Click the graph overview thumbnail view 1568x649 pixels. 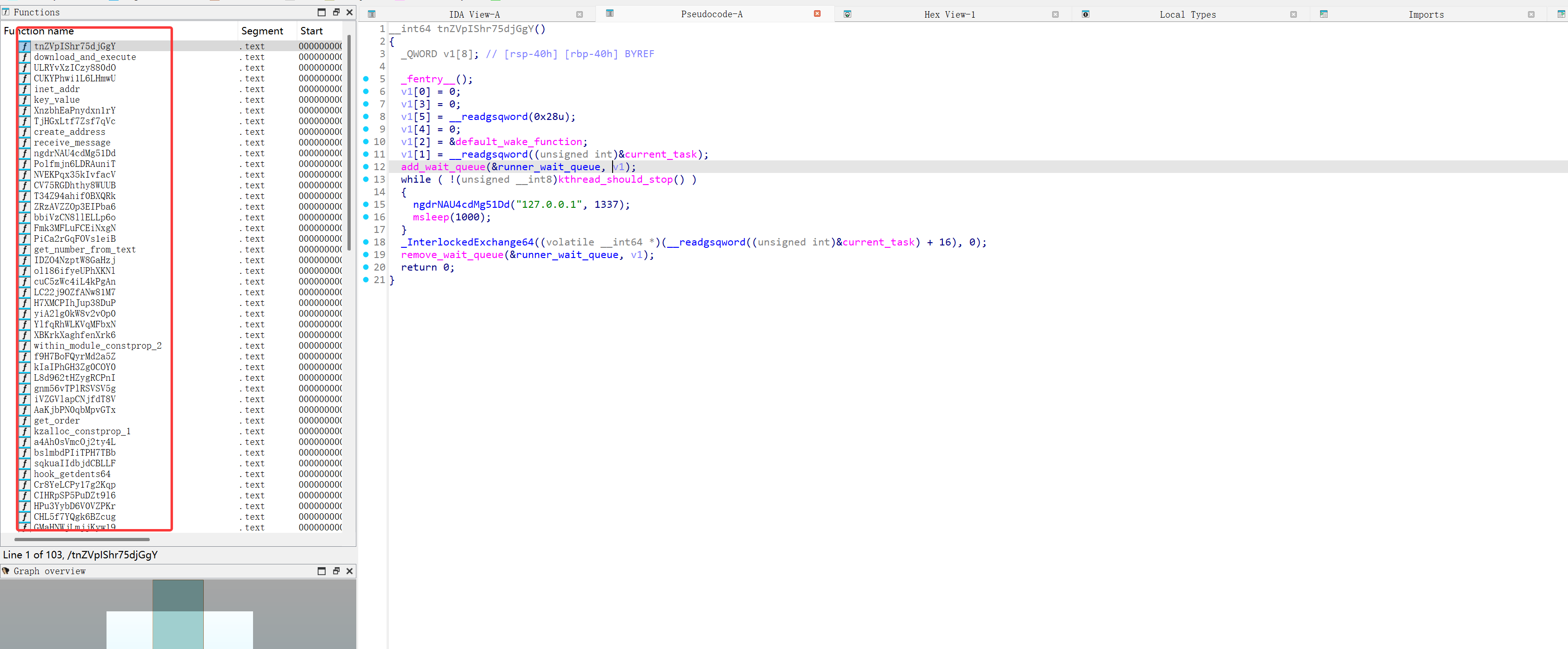click(x=178, y=614)
